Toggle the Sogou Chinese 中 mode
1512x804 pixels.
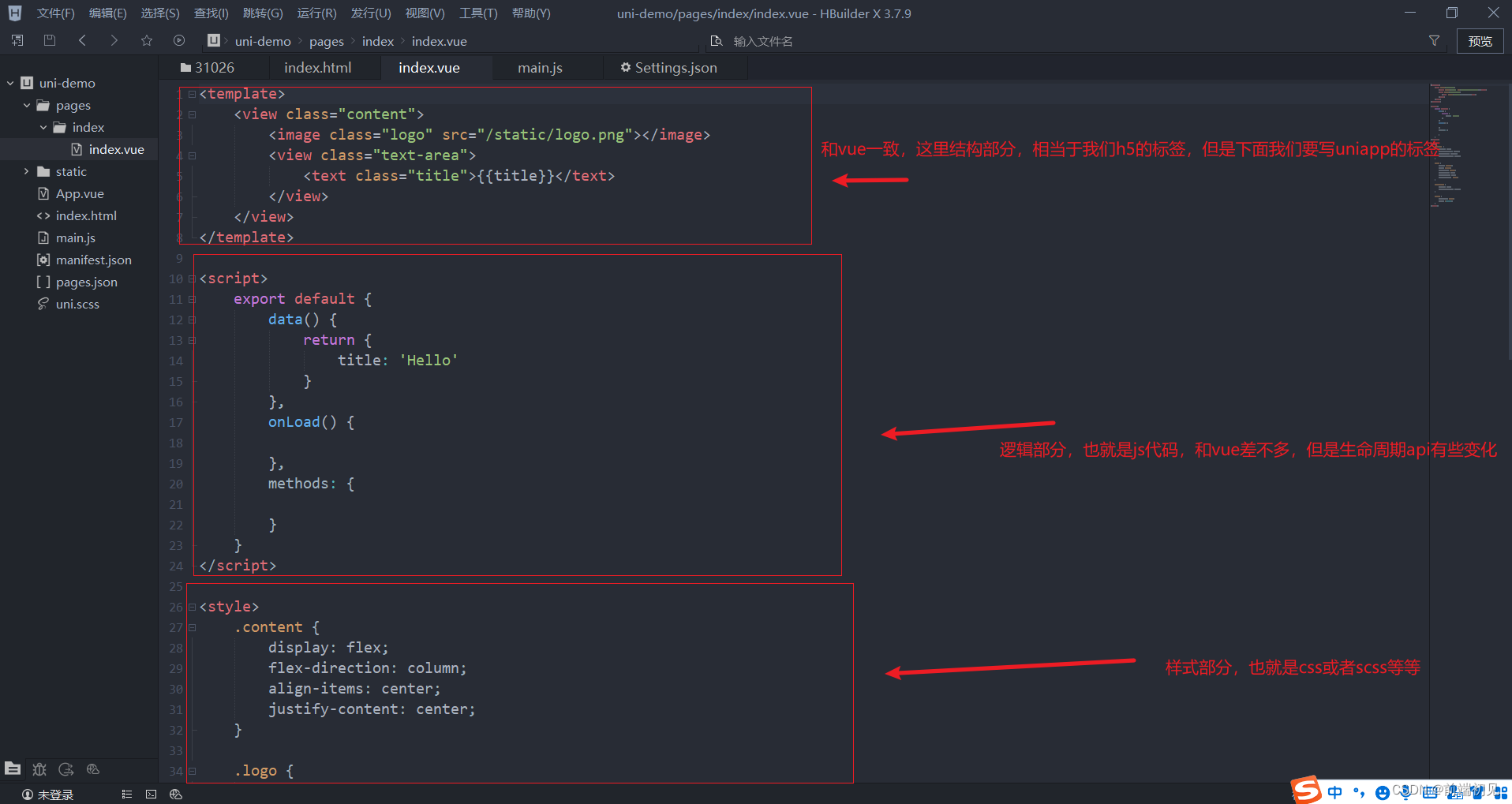(1334, 792)
